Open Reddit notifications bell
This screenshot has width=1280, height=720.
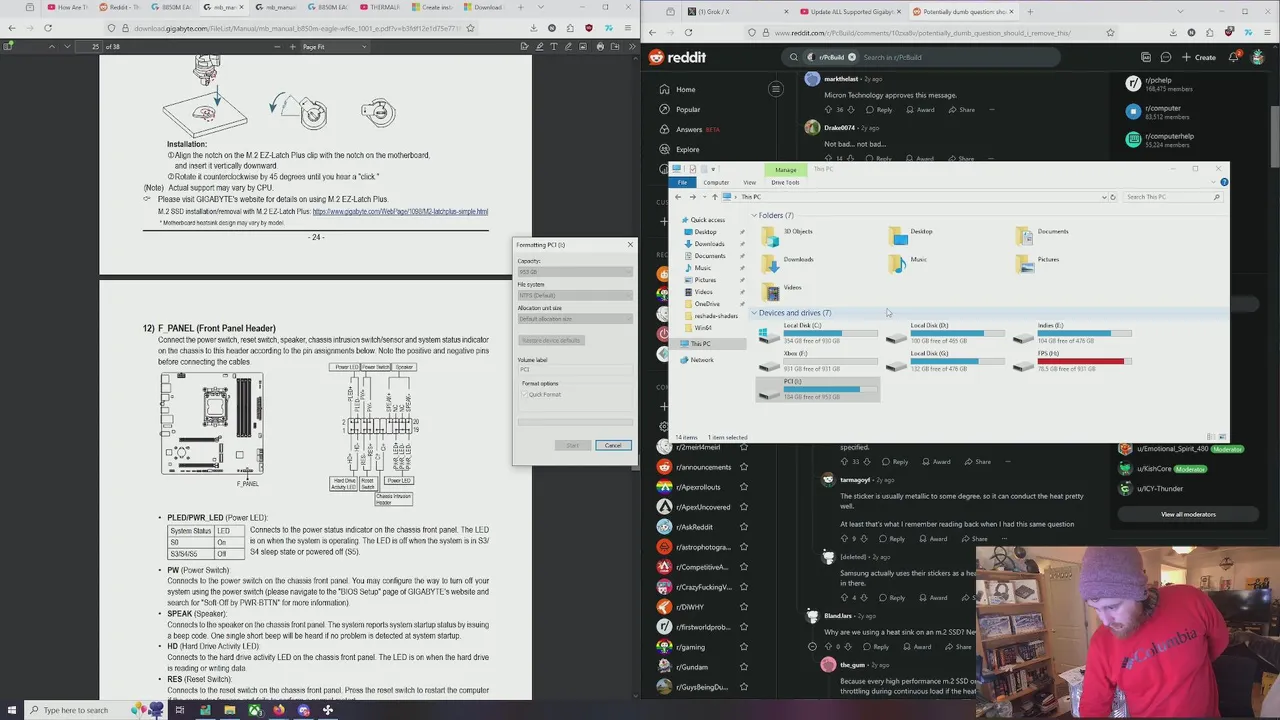point(1233,57)
